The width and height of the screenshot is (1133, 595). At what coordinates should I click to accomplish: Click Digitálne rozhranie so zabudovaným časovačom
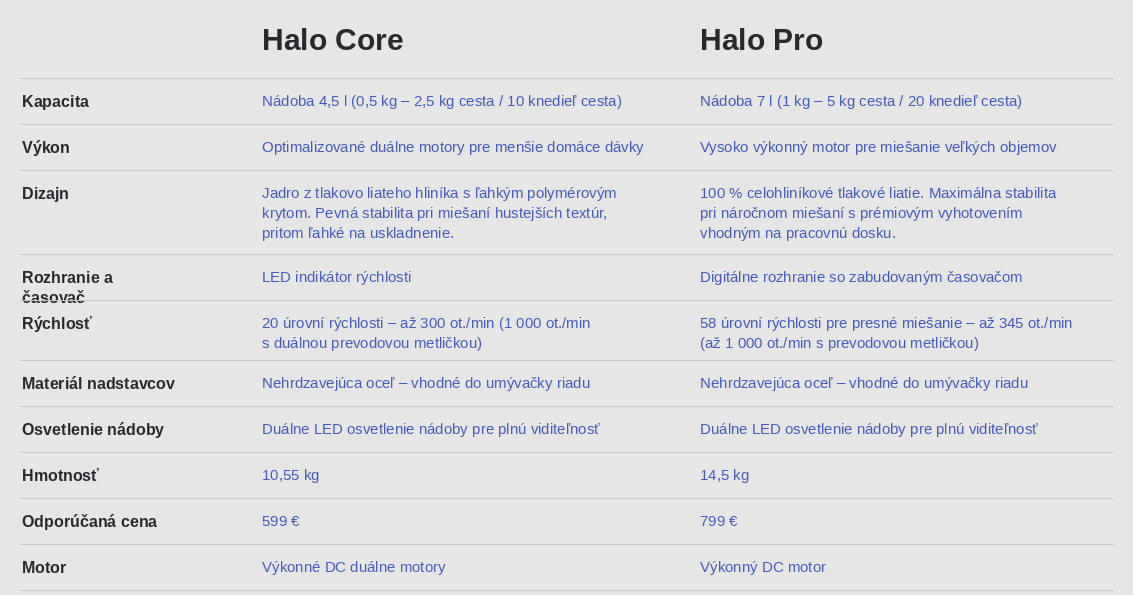(861, 277)
